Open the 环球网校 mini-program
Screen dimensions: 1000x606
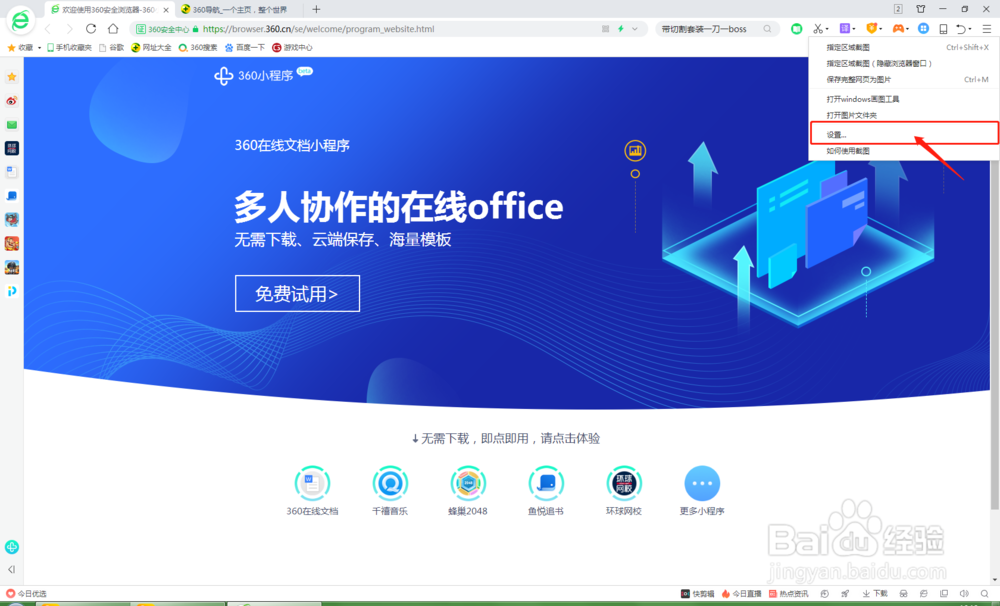pos(624,491)
